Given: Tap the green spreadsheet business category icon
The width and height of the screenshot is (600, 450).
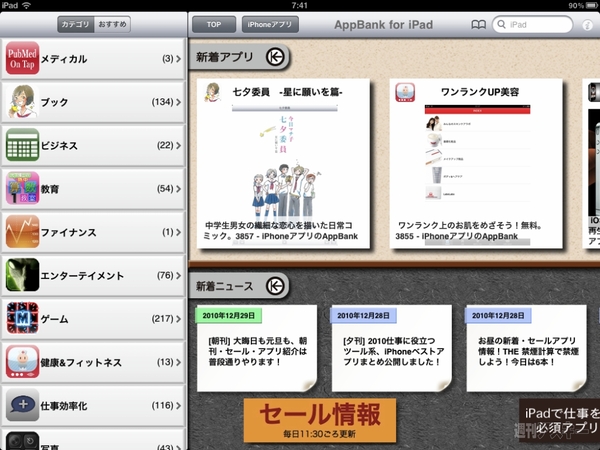Looking at the screenshot, I should (22, 145).
